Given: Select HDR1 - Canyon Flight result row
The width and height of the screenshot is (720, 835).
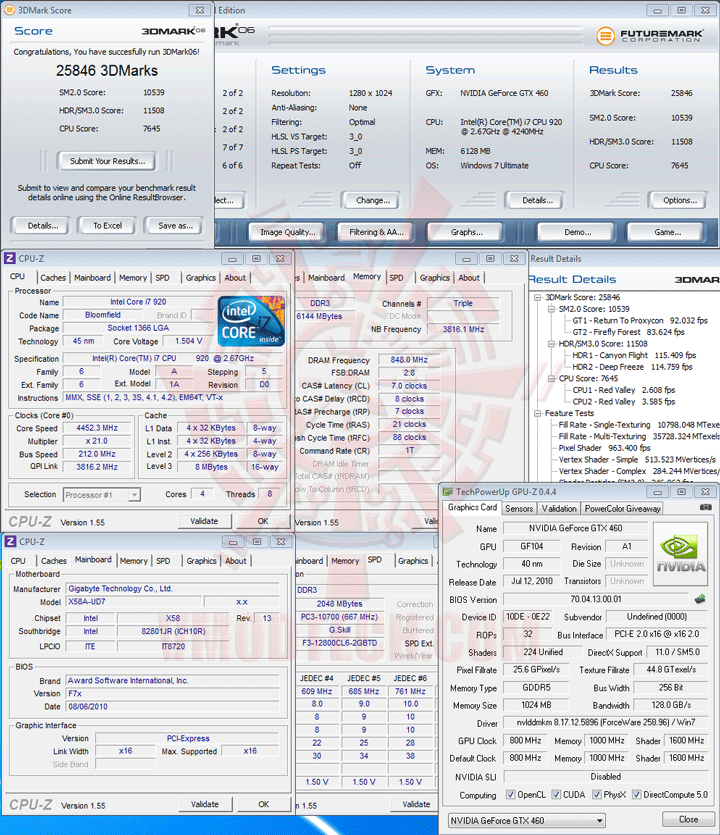Looking at the screenshot, I should point(634,355).
